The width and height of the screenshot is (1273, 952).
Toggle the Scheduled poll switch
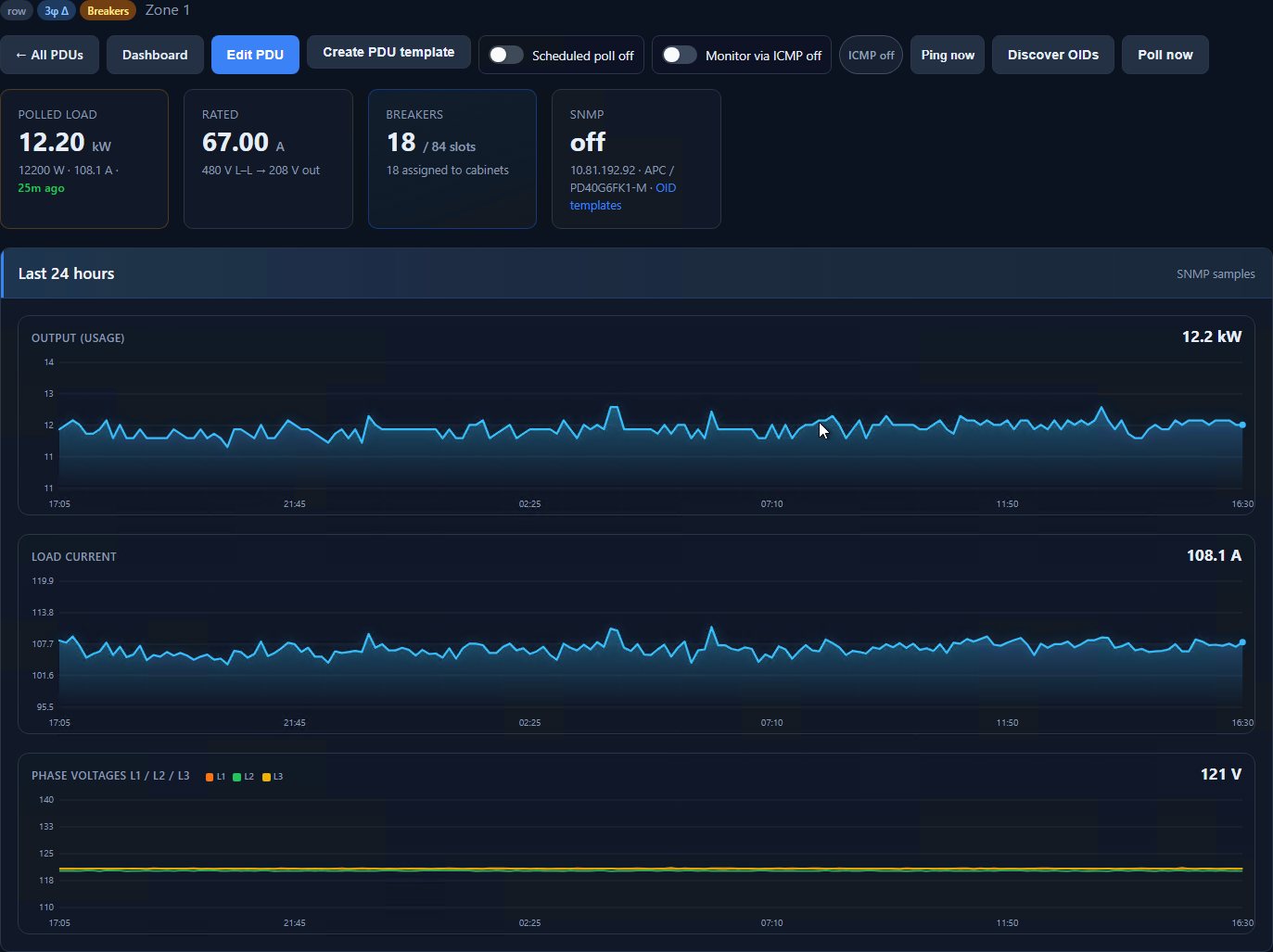click(x=506, y=55)
